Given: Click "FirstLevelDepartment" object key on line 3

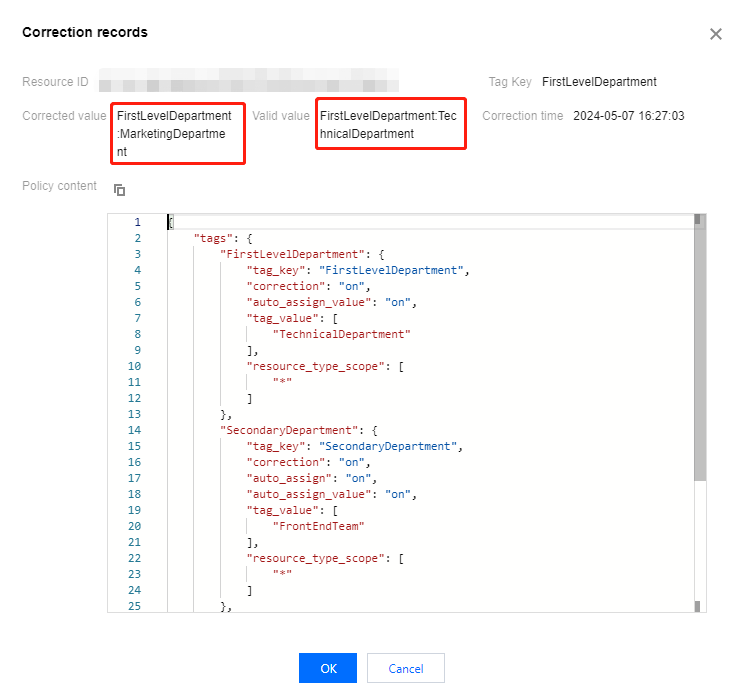Looking at the screenshot, I should tap(292, 254).
